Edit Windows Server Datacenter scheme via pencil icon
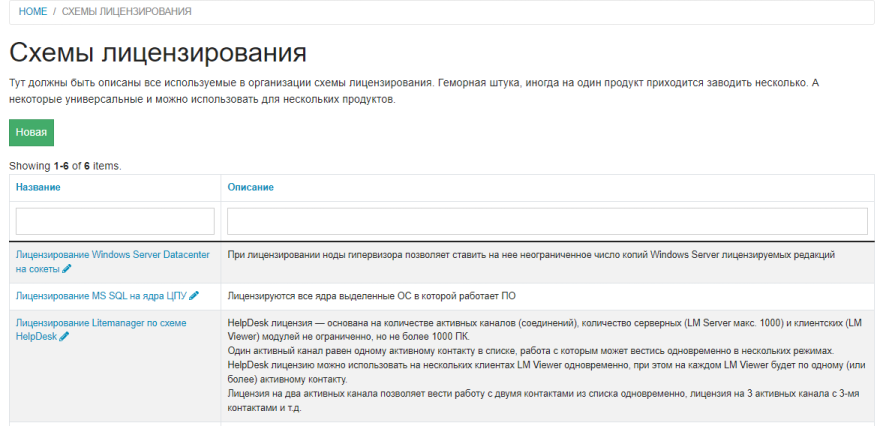 click(67, 269)
